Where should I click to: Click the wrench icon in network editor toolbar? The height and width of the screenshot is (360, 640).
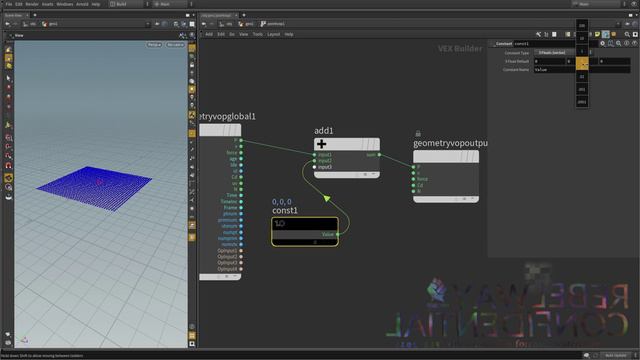(538, 34)
